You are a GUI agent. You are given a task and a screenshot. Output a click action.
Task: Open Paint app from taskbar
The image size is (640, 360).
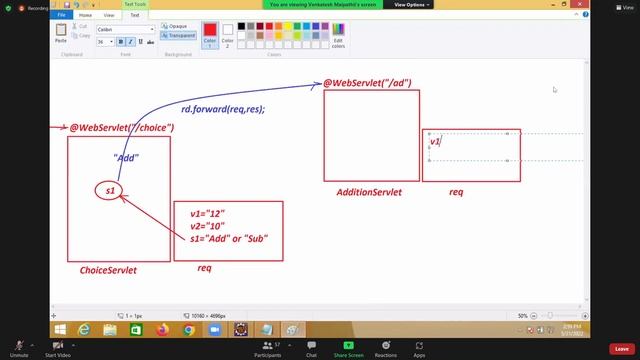tap(293, 329)
